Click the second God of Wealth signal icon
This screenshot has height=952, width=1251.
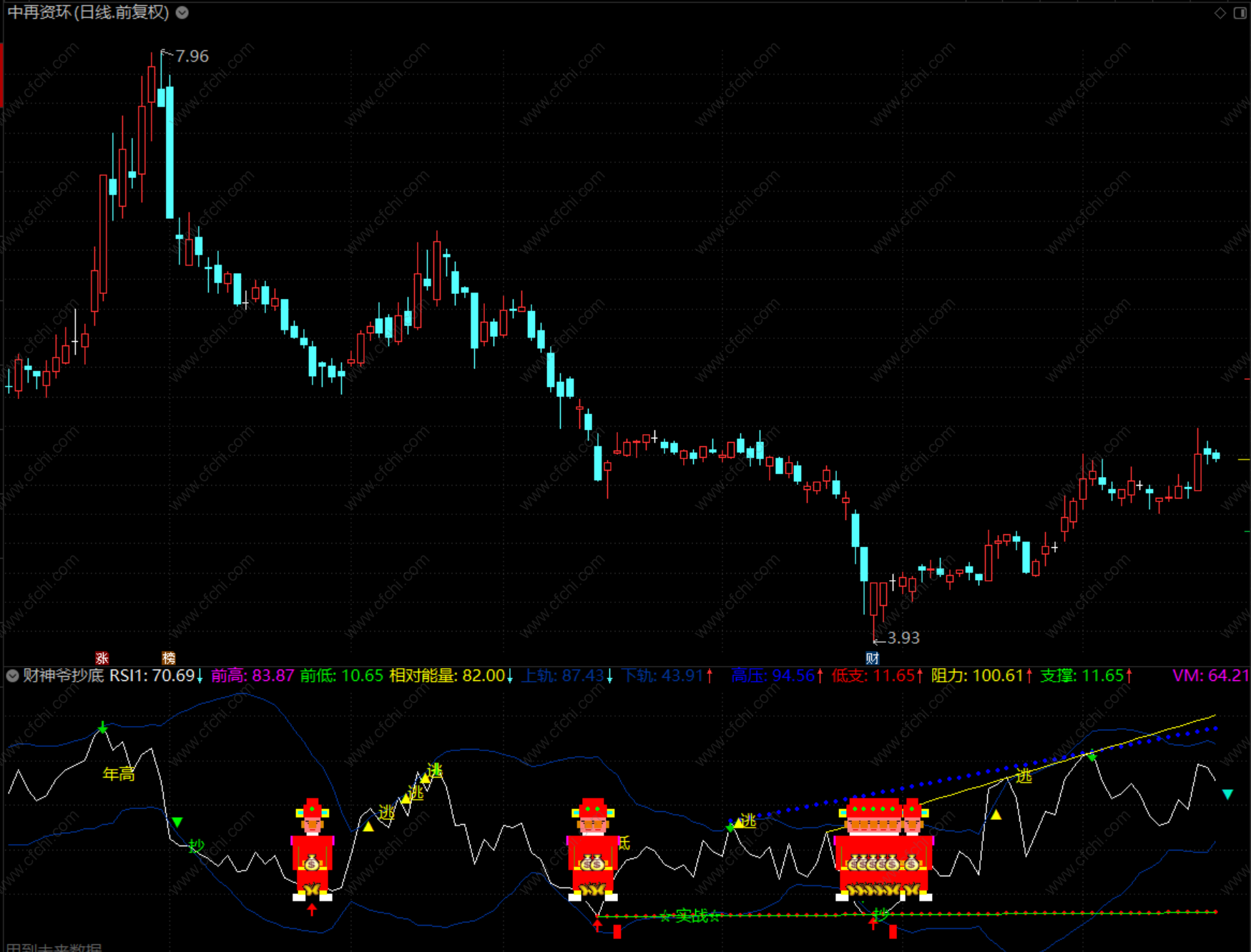coord(593,849)
